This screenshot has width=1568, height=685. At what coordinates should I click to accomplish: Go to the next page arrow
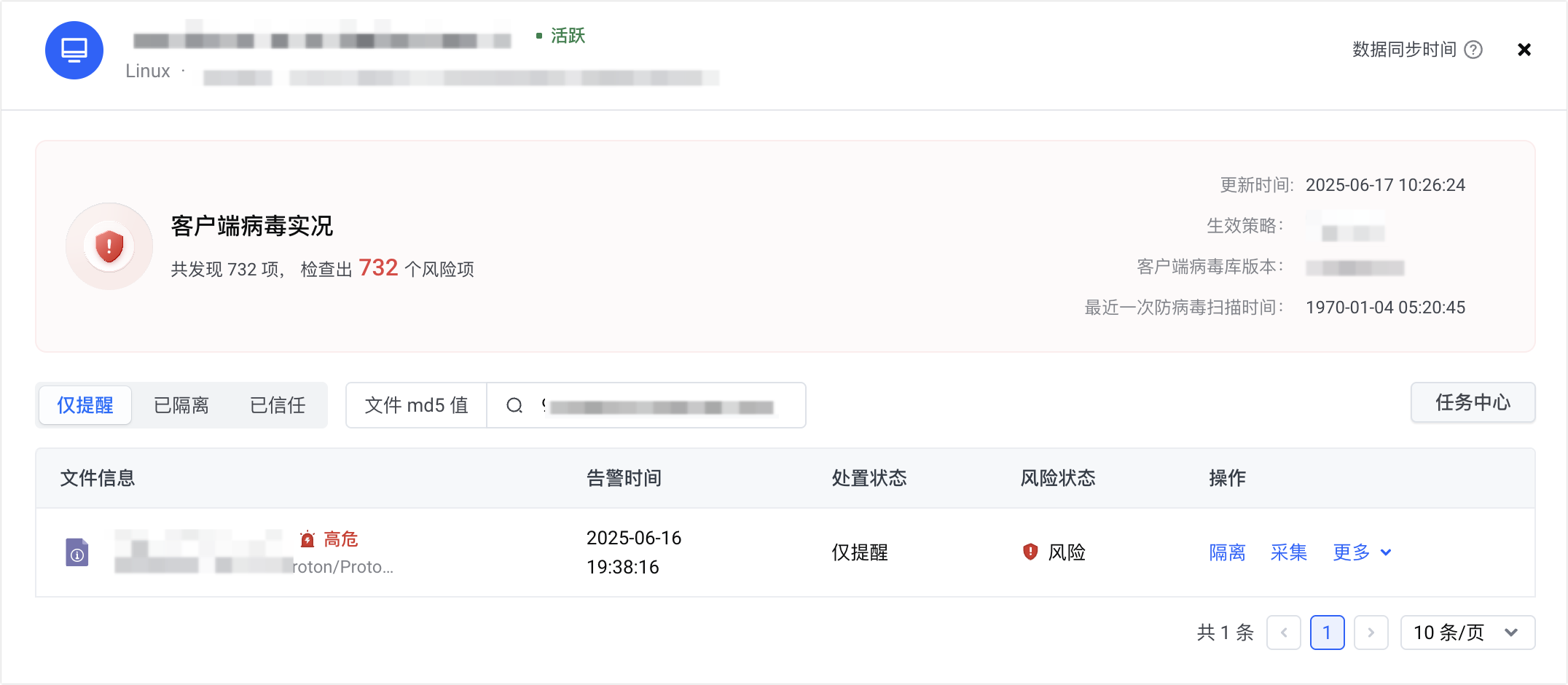point(1371,633)
